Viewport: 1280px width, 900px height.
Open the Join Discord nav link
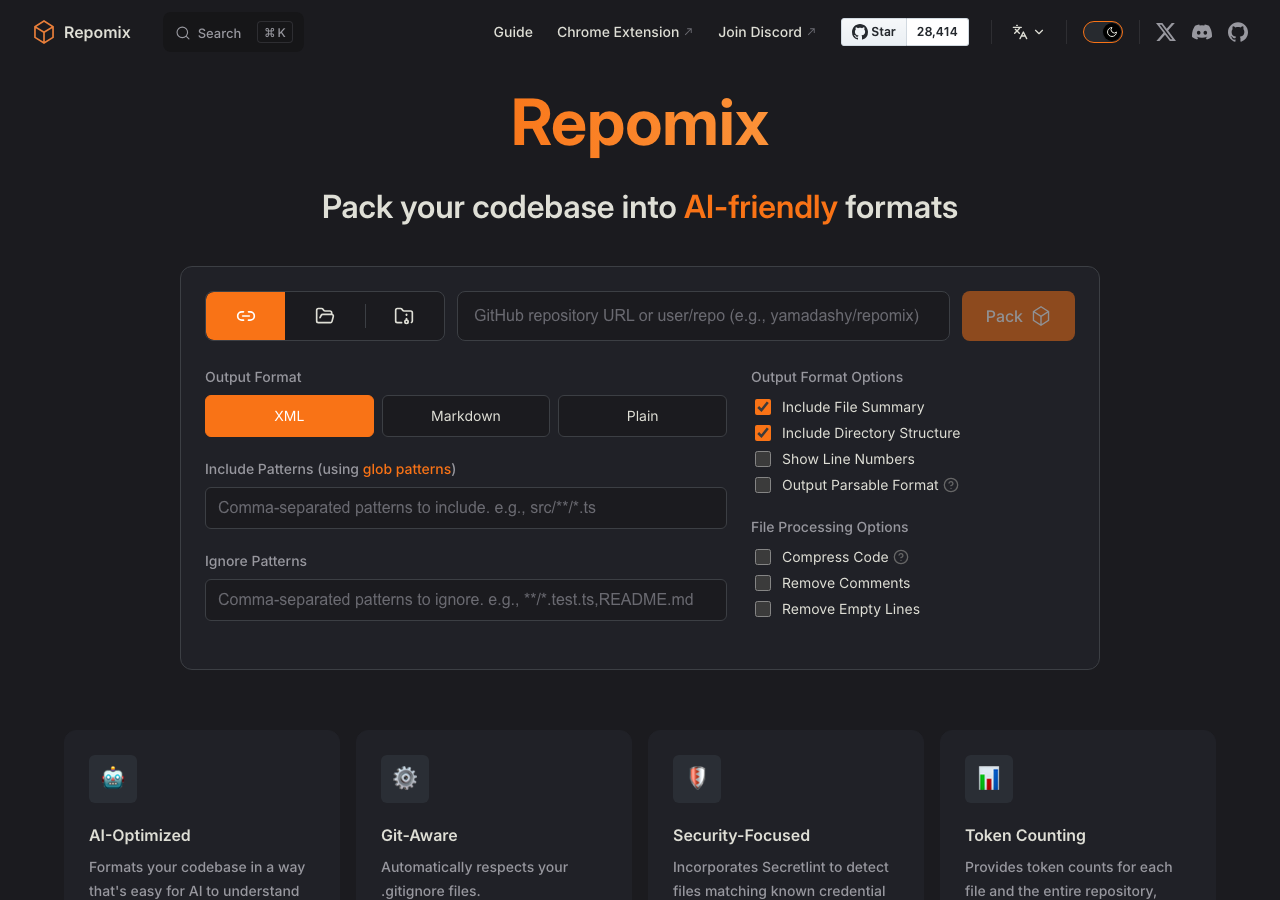pyautogui.click(x=767, y=32)
